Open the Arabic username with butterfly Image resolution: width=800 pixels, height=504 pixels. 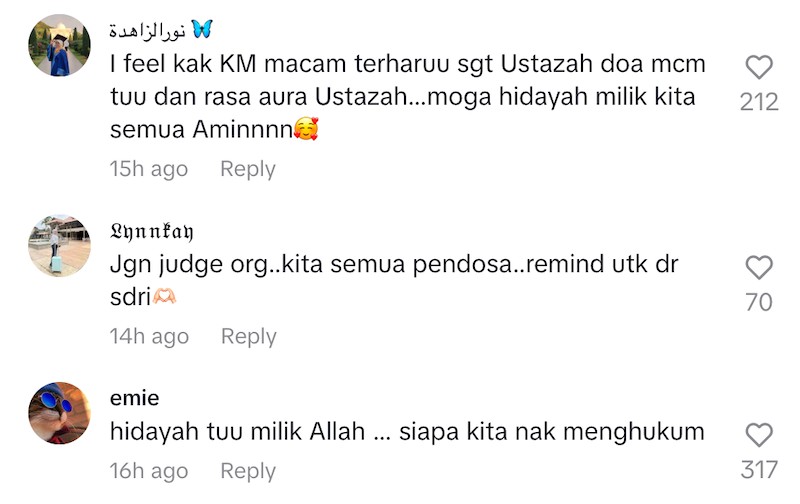point(161,30)
